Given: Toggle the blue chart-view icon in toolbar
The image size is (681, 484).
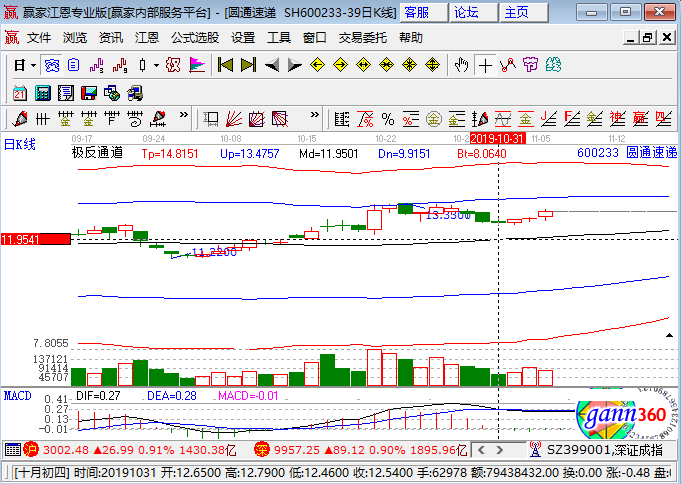Looking at the screenshot, I should pyautogui.click(x=52, y=66).
